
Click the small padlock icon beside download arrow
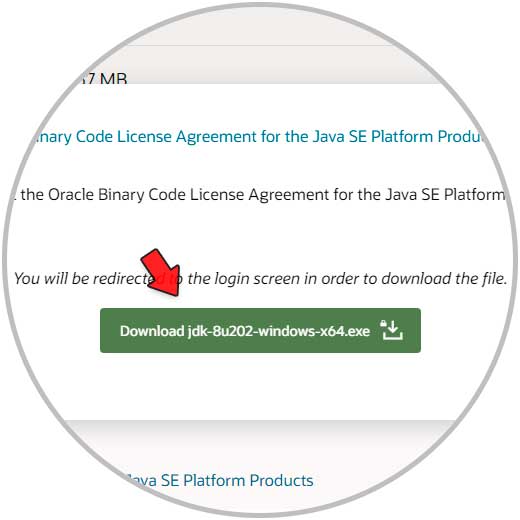coord(383,323)
